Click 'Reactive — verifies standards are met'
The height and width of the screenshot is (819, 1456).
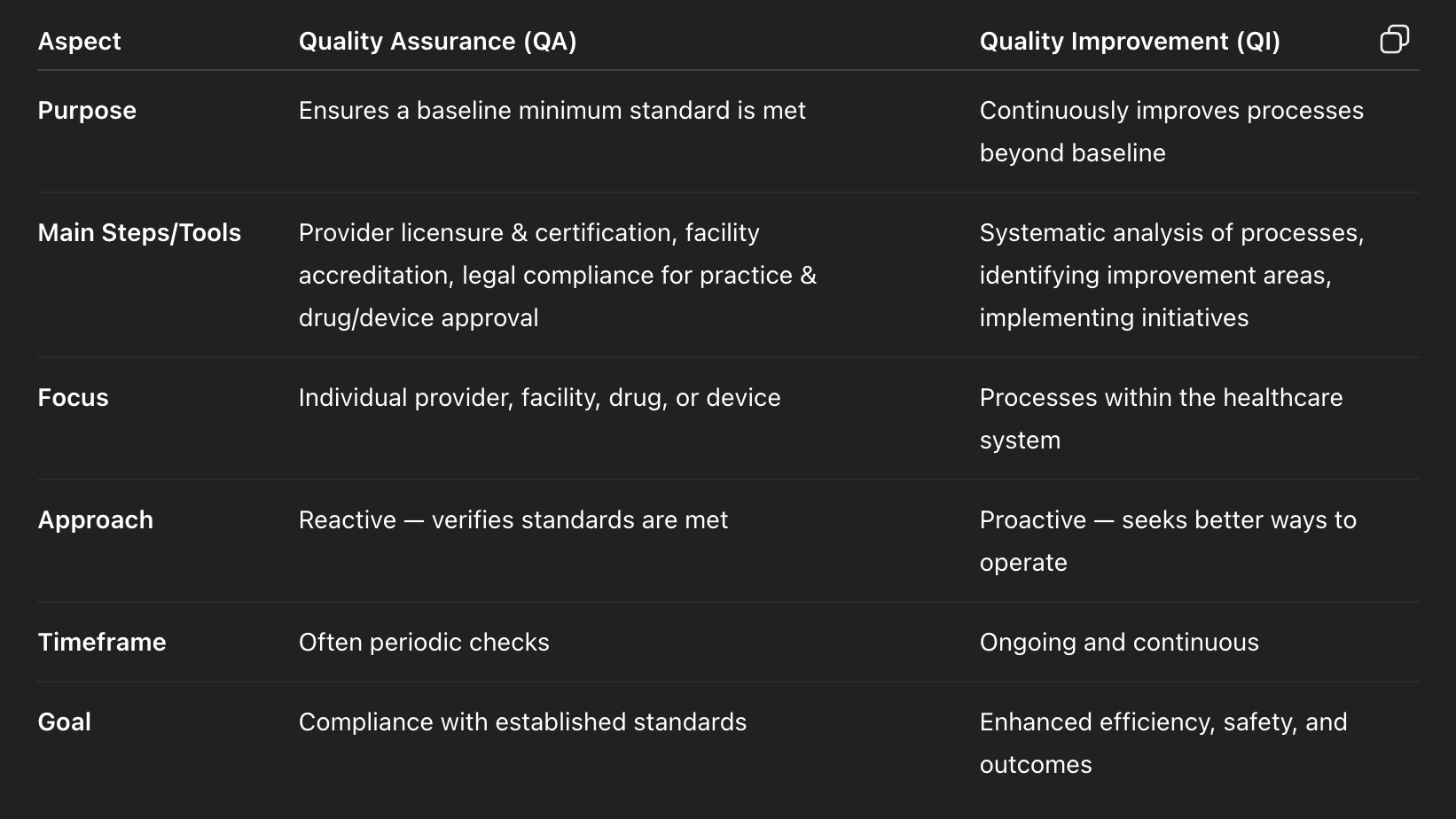pyautogui.click(x=513, y=519)
